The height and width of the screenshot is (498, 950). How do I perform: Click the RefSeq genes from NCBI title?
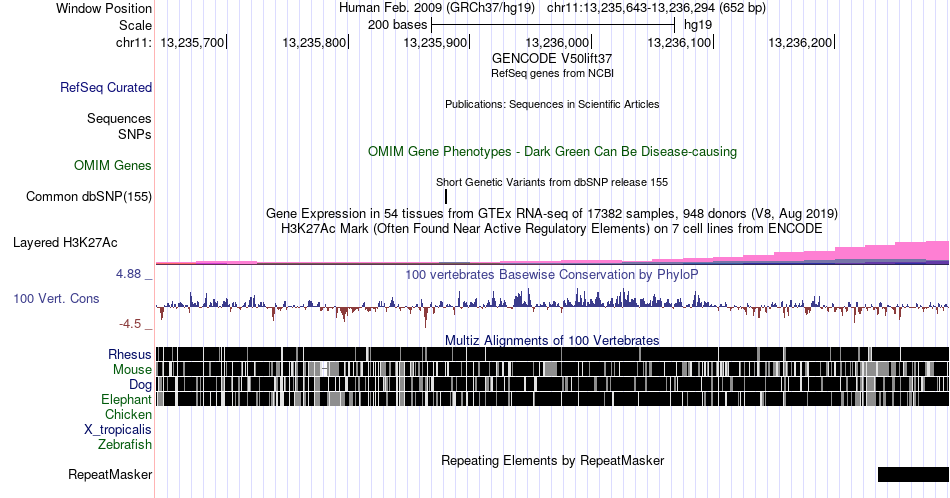[553, 73]
